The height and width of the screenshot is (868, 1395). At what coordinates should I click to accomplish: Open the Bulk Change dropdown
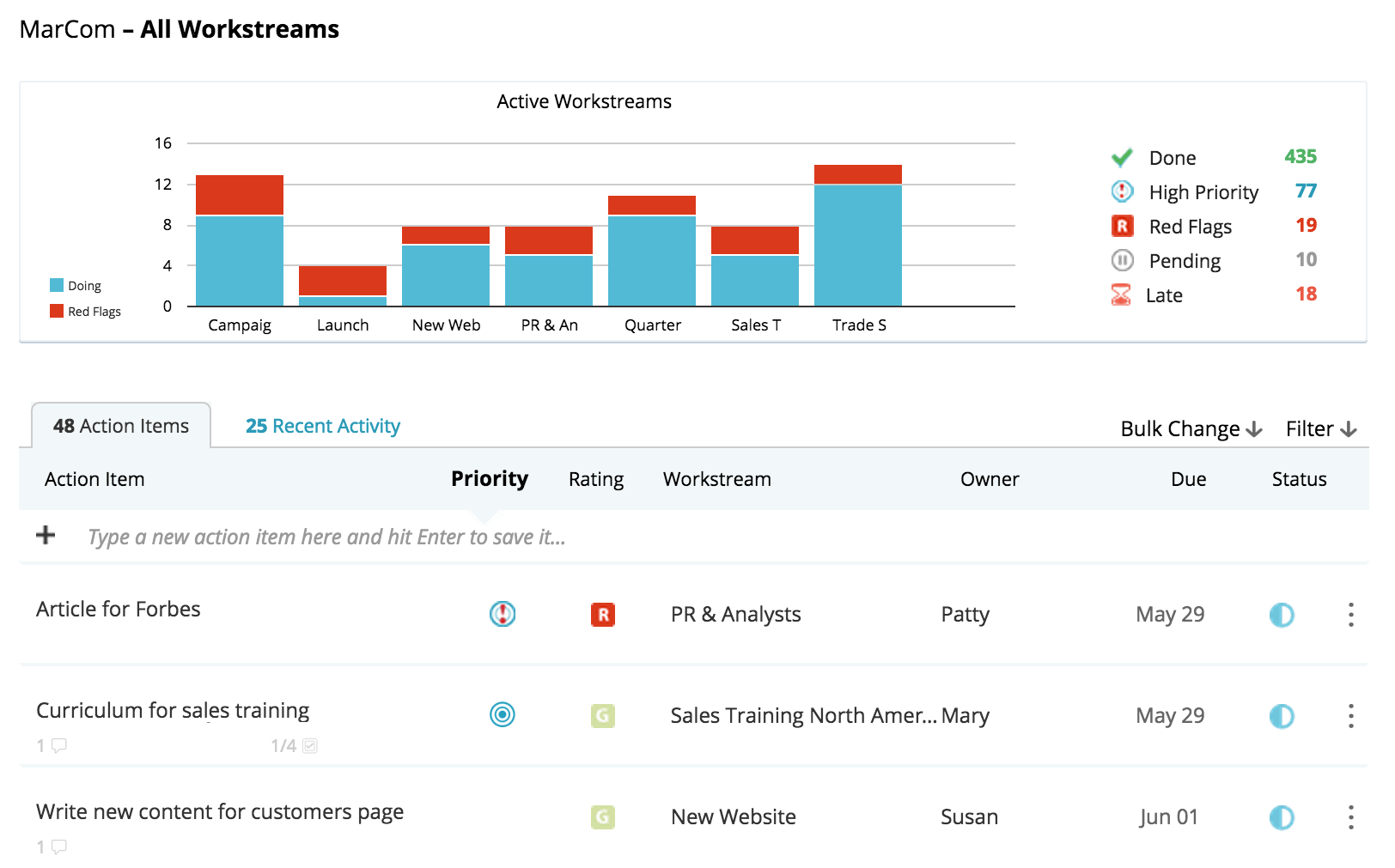pos(1191,428)
